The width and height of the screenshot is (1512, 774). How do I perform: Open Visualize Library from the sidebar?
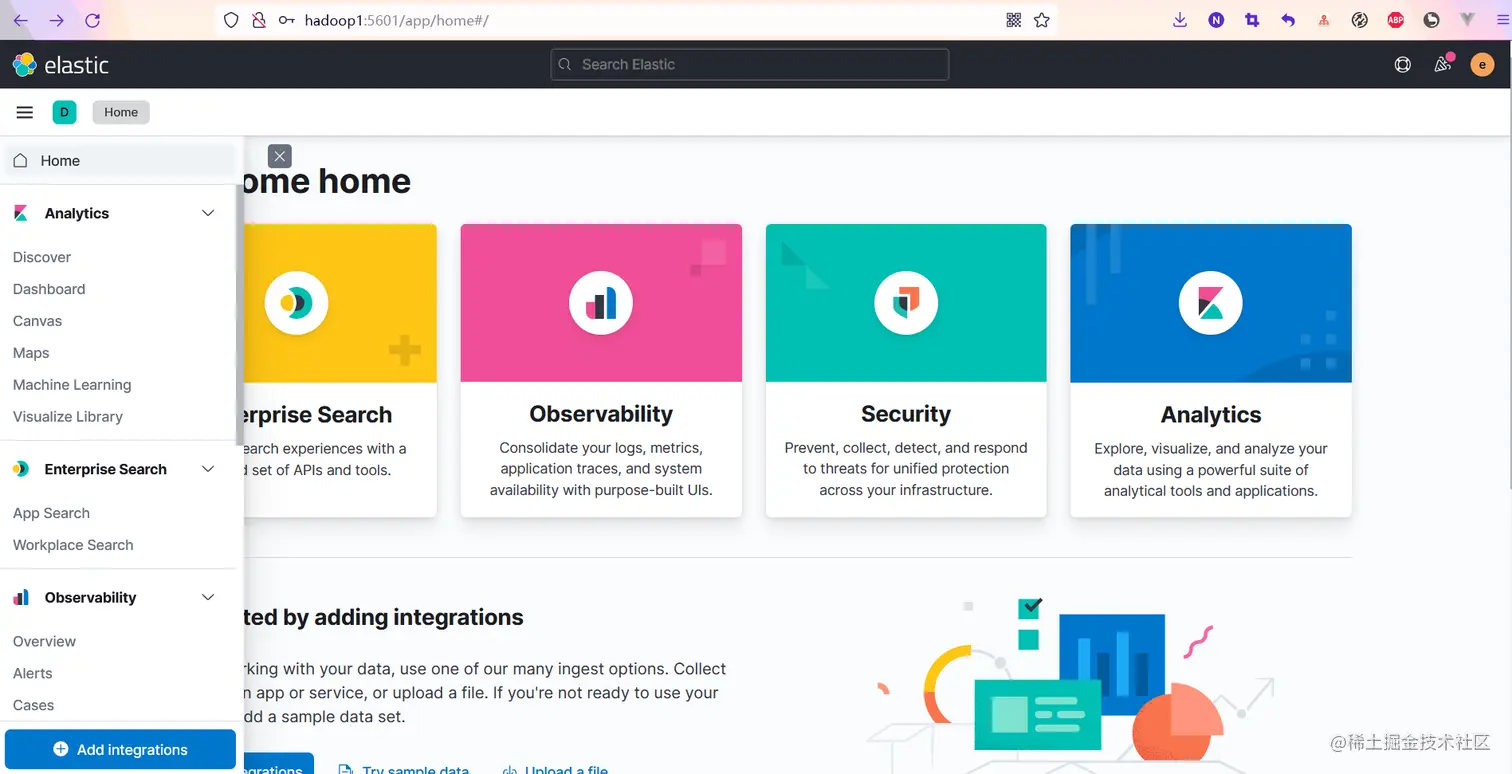click(68, 417)
